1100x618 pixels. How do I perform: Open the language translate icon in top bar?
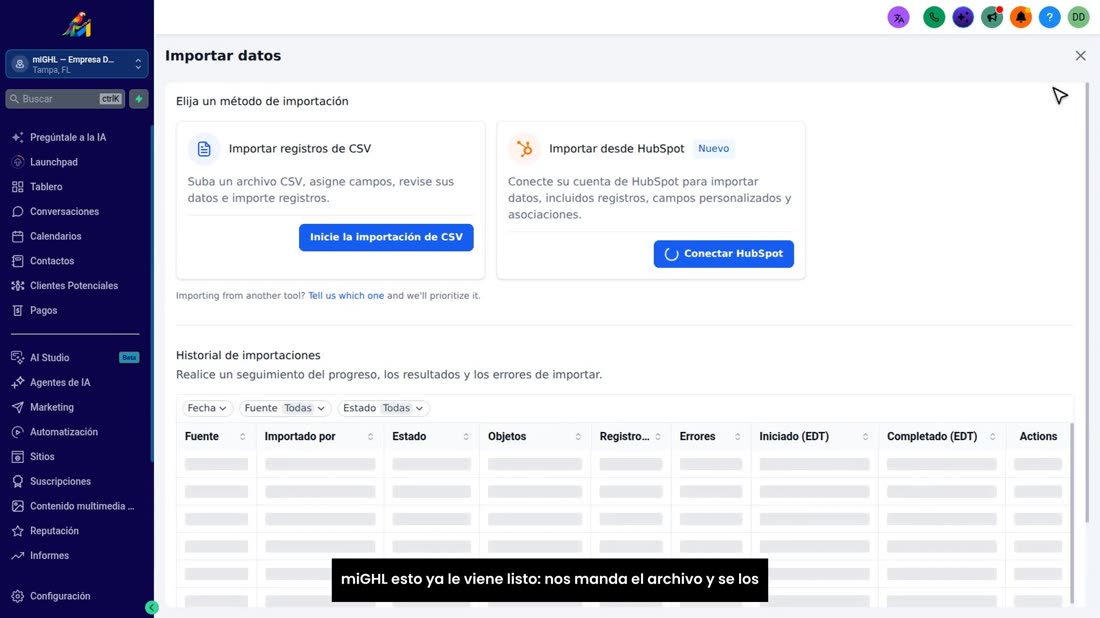pos(898,18)
